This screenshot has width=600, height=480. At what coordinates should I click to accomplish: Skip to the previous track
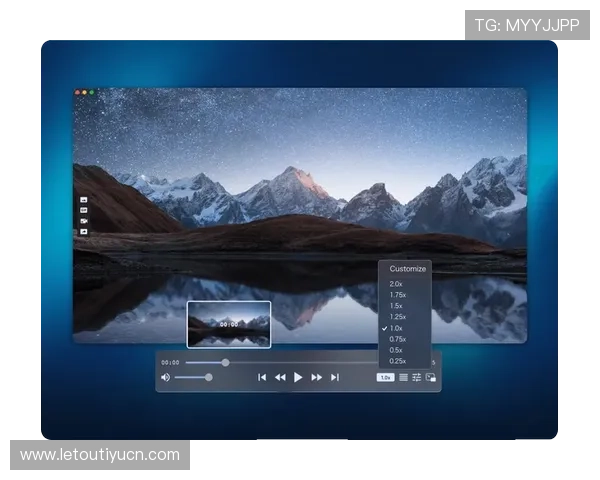262,377
